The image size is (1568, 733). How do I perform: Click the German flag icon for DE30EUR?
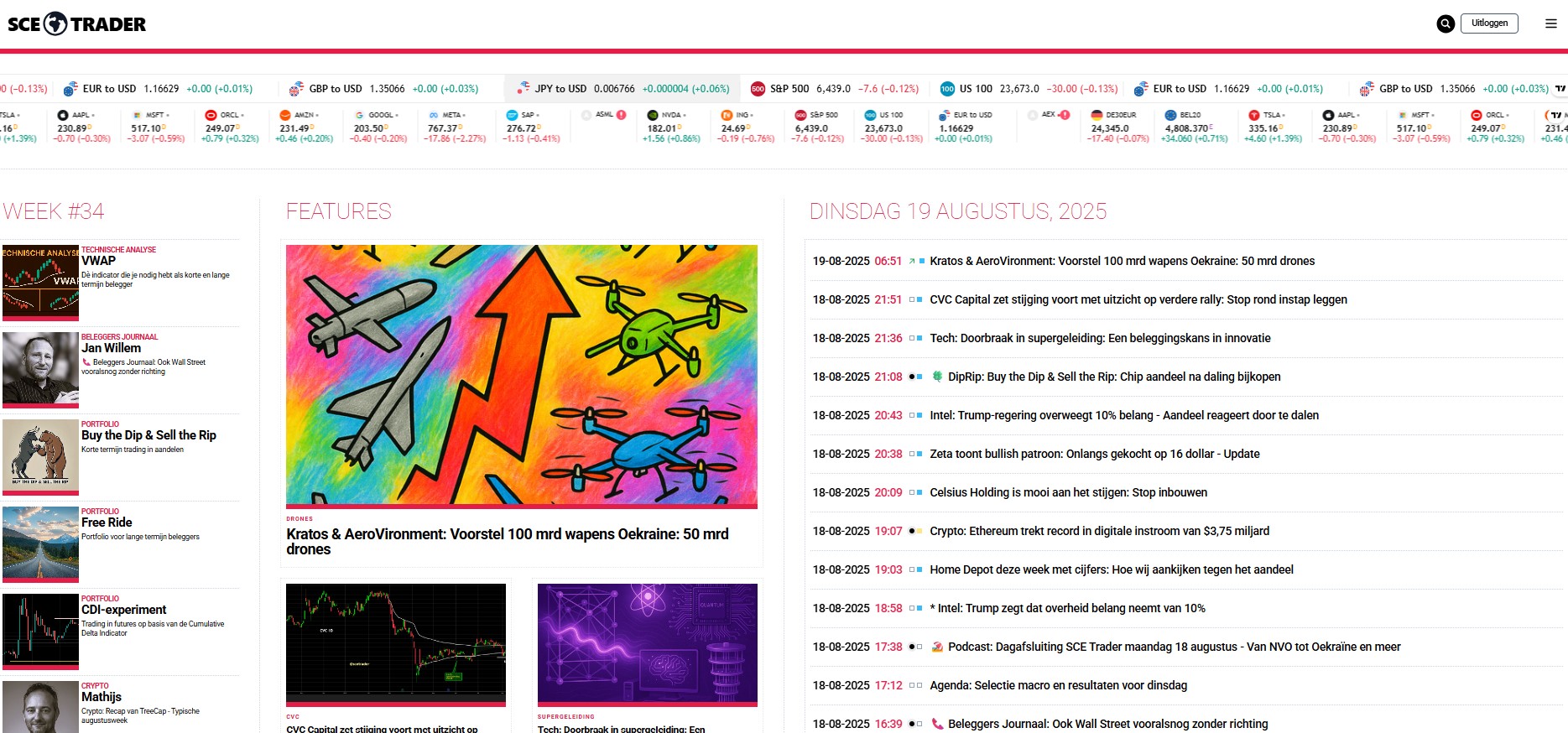1097,115
